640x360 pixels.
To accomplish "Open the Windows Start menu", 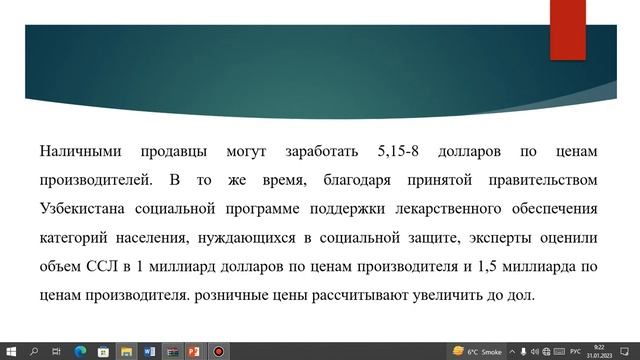I will [11, 351].
